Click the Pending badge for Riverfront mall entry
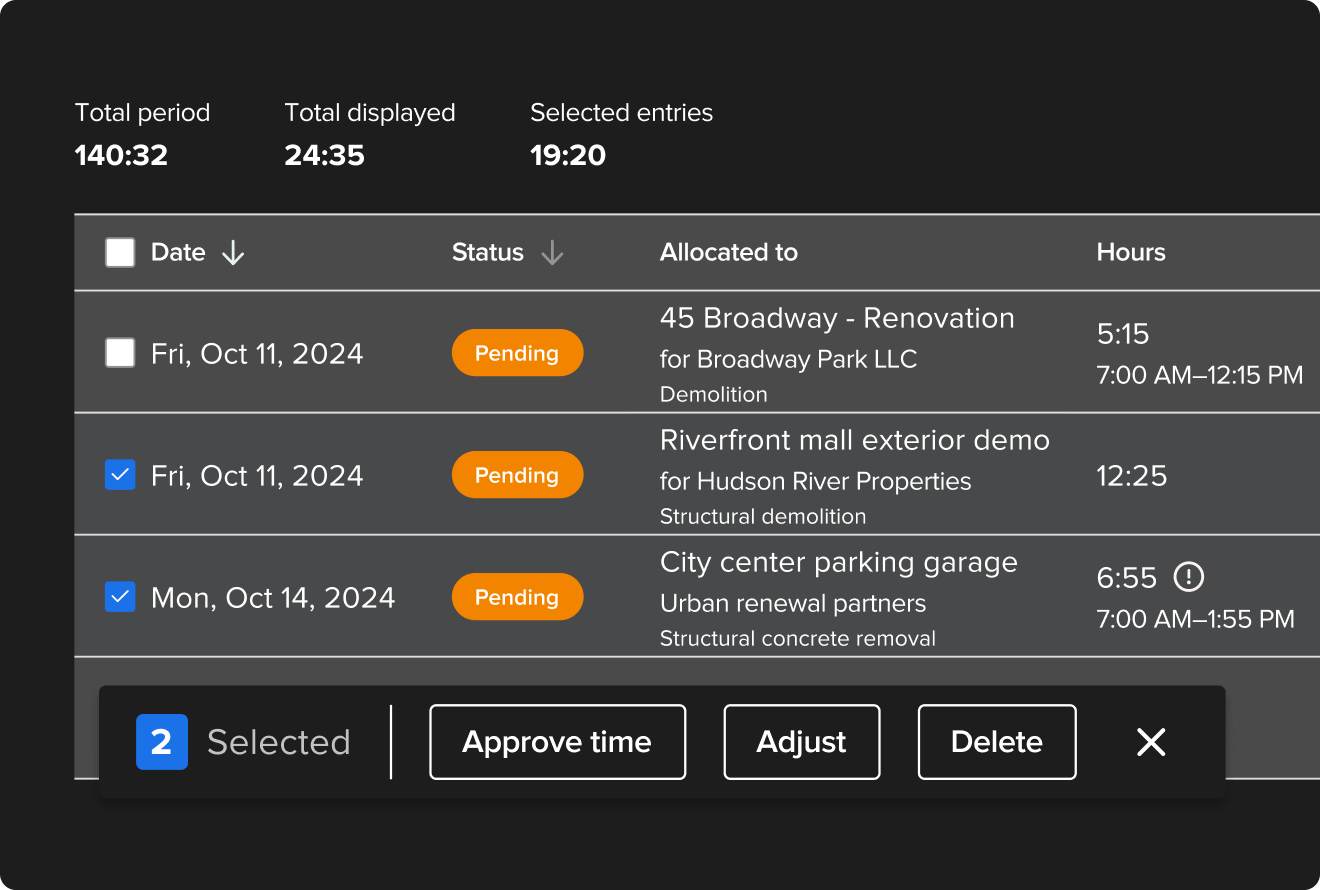The image size is (1320, 890). (x=517, y=474)
